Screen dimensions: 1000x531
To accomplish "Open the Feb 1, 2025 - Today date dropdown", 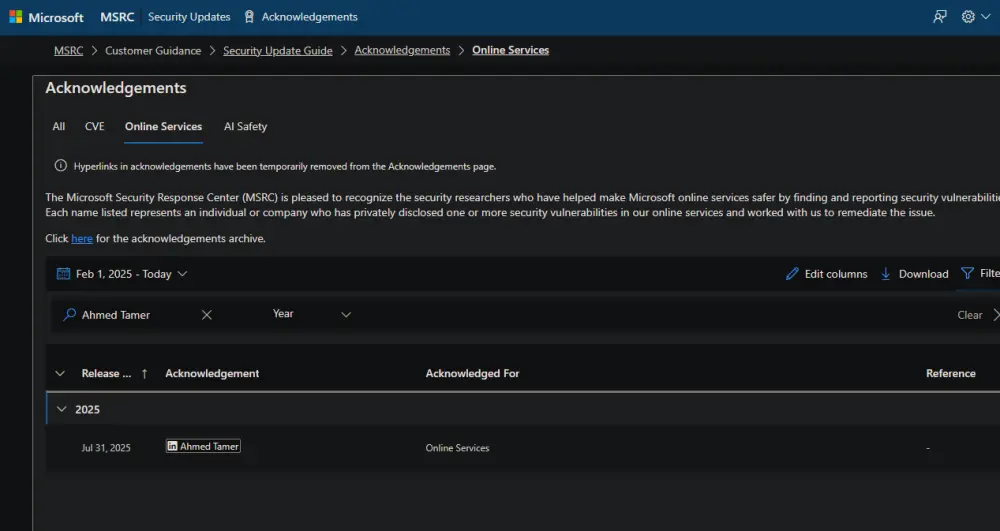I will (122, 273).
